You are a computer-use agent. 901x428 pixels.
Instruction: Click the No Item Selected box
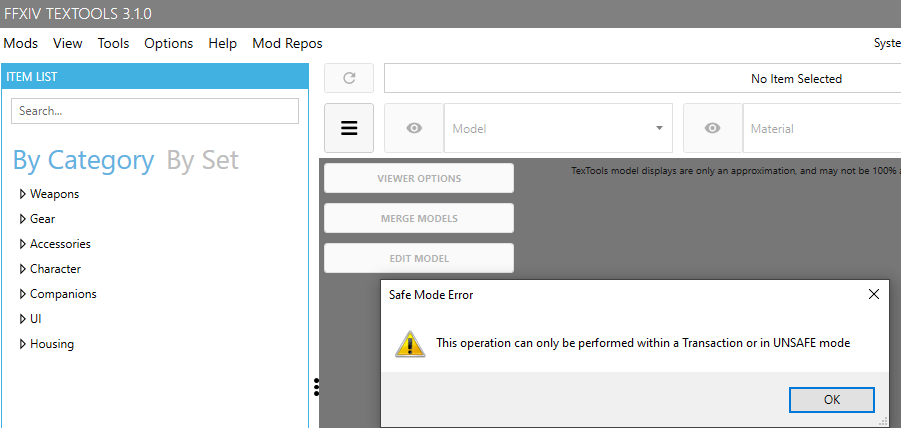pos(642,78)
